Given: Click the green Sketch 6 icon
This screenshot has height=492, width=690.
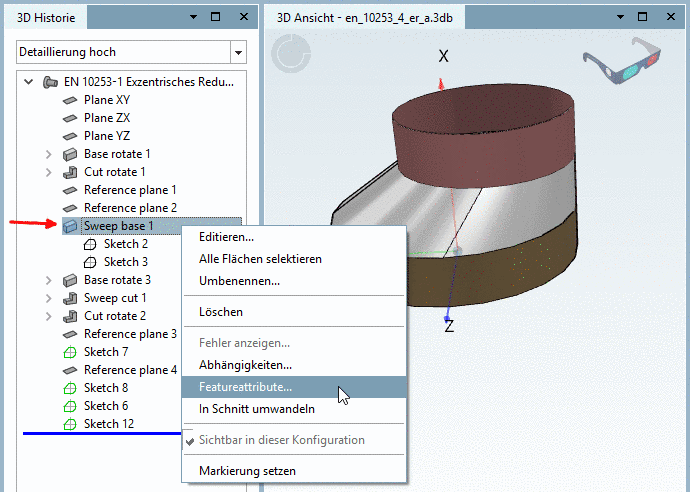Looking at the screenshot, I should (70, 406).
